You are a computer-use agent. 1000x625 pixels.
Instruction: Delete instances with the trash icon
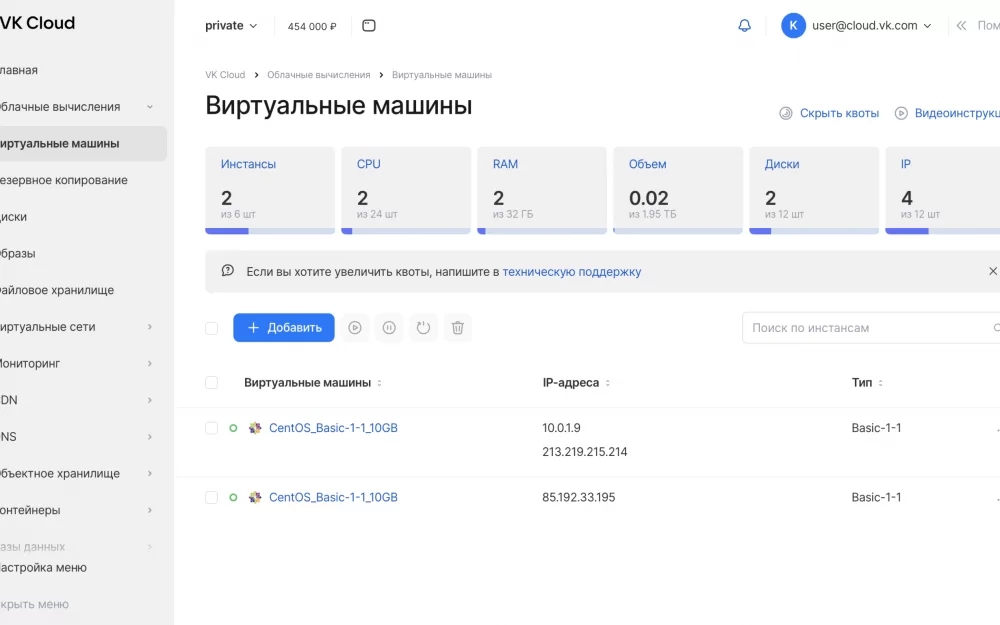pos(457,327)
